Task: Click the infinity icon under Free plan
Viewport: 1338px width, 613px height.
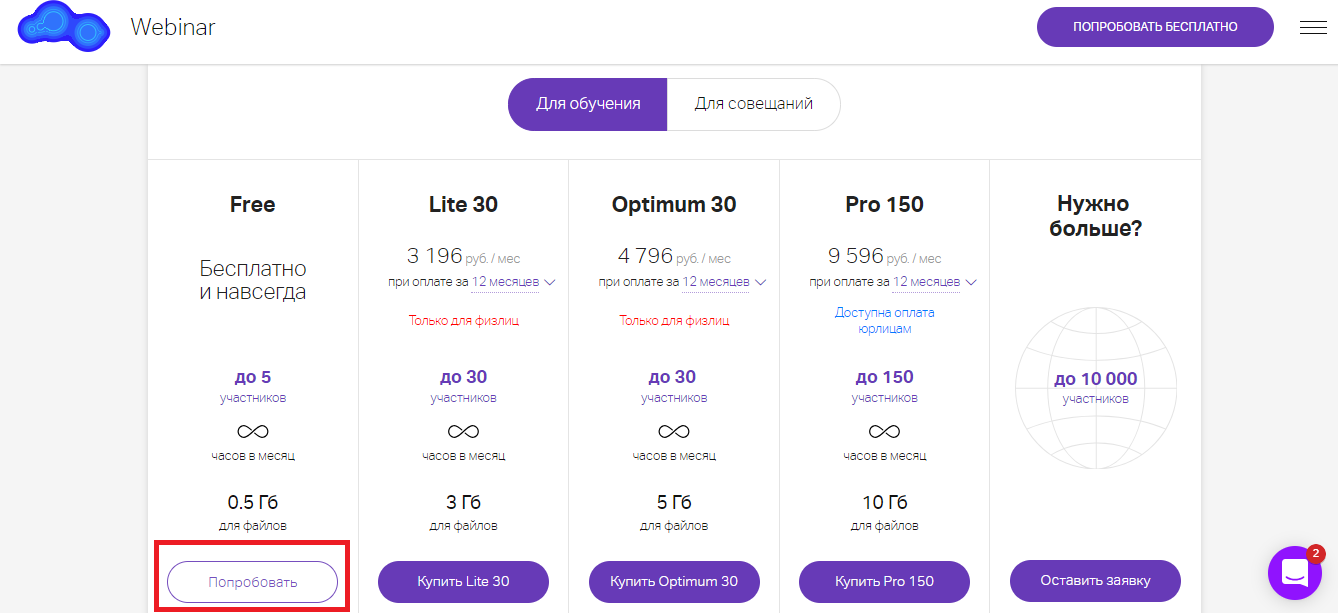Action: pyautogui.click(x=253, y=432)
